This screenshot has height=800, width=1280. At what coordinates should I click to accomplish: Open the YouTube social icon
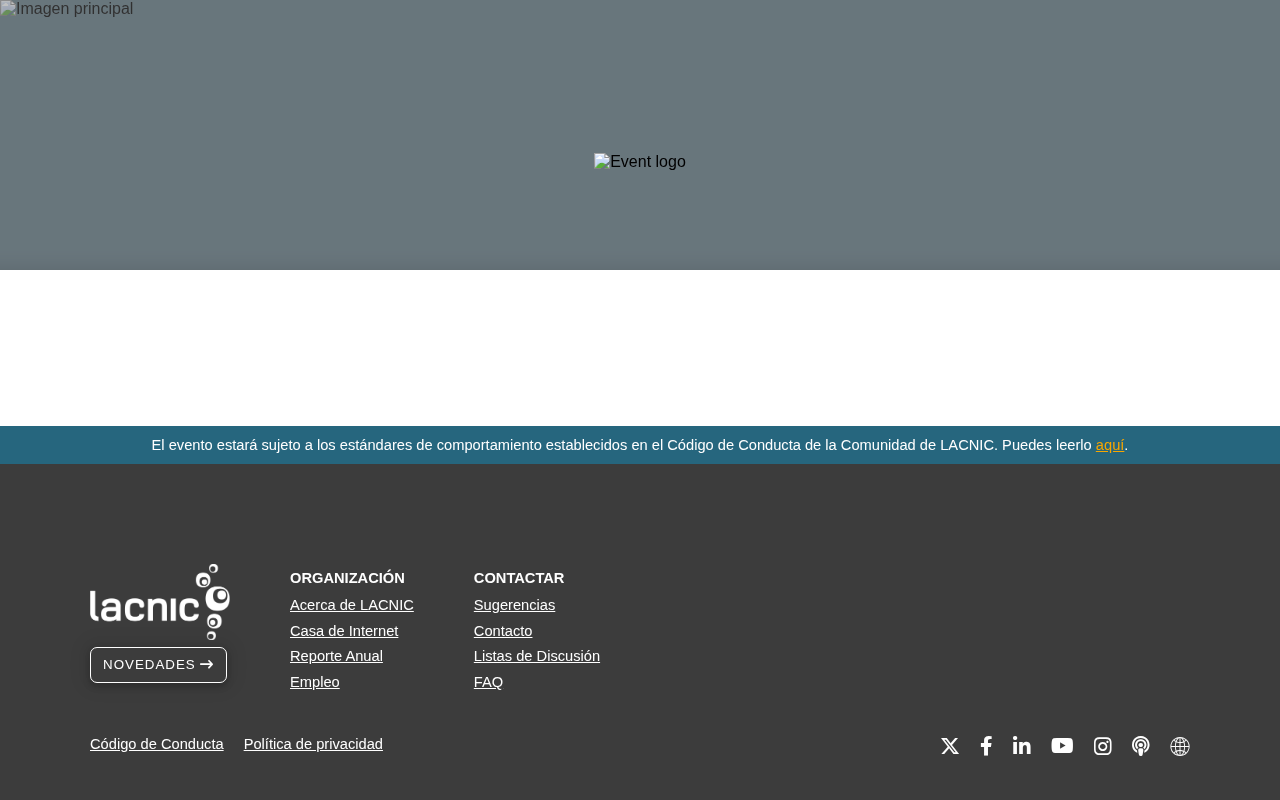pyautogui.click(x=1062, y=746)
